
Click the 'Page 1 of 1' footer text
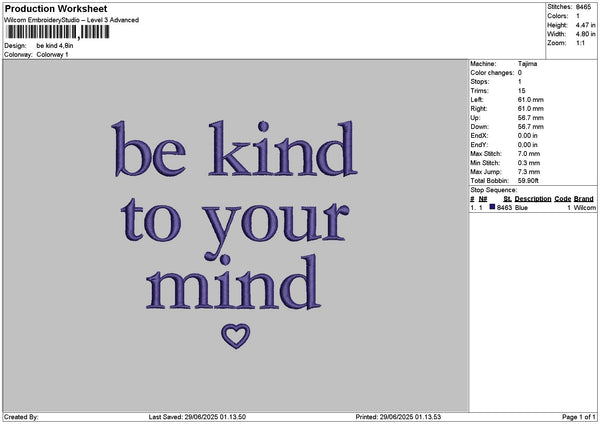[x=579, y=417]
